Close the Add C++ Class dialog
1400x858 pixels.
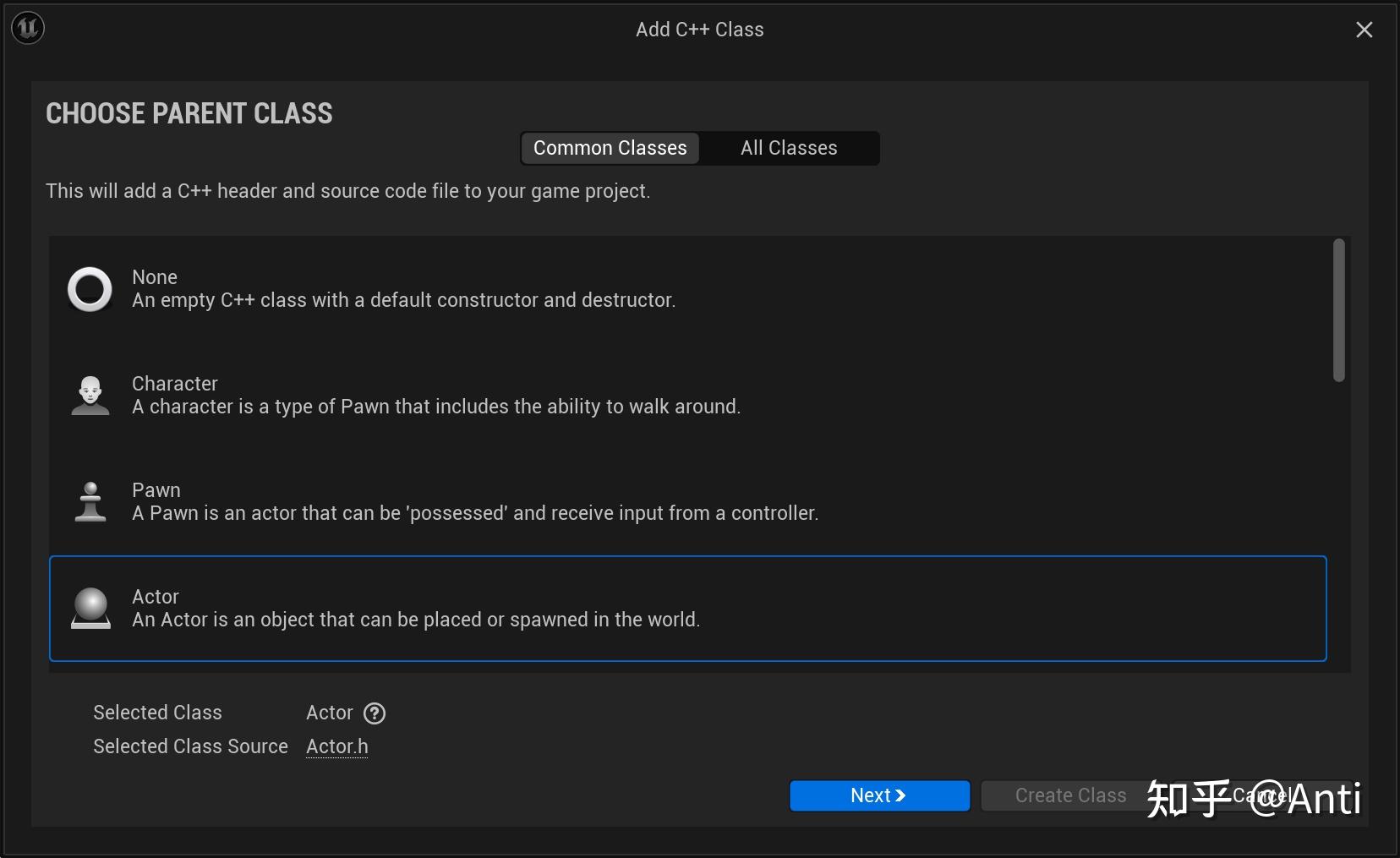pyautogui.click(x=1364, y=30)
